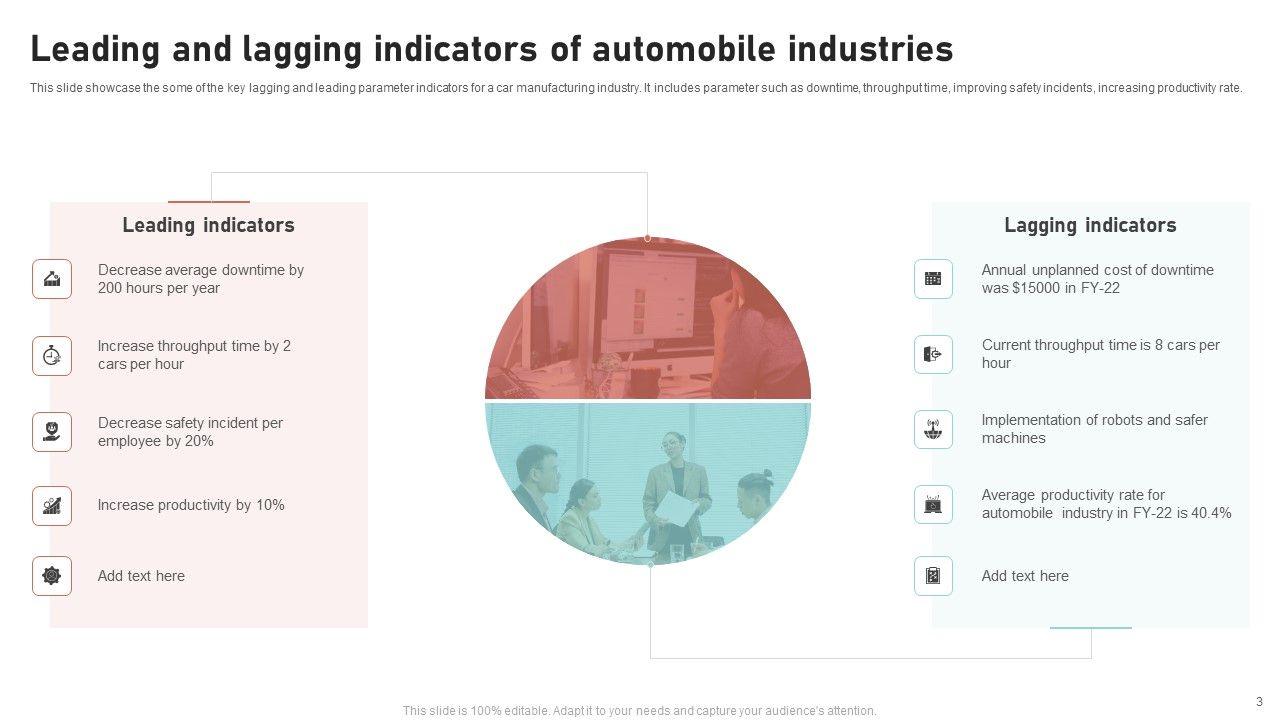Click the slide description subtitle paragraph
The width and height of the screenshot is (1280, 720).
pyautogui.click(x=636, y=88)
